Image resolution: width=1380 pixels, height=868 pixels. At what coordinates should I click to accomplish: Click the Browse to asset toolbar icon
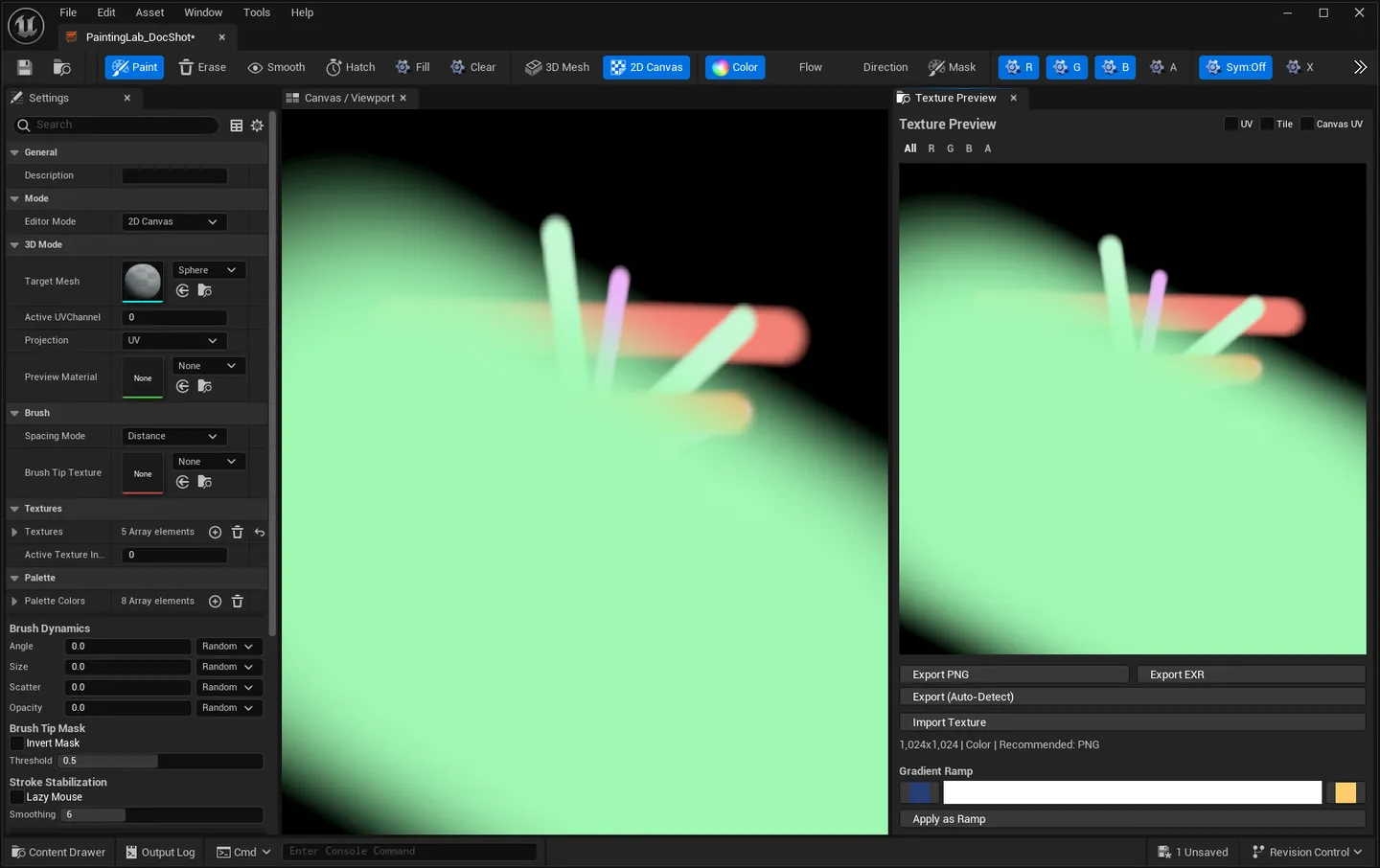[x=62, y=67]
